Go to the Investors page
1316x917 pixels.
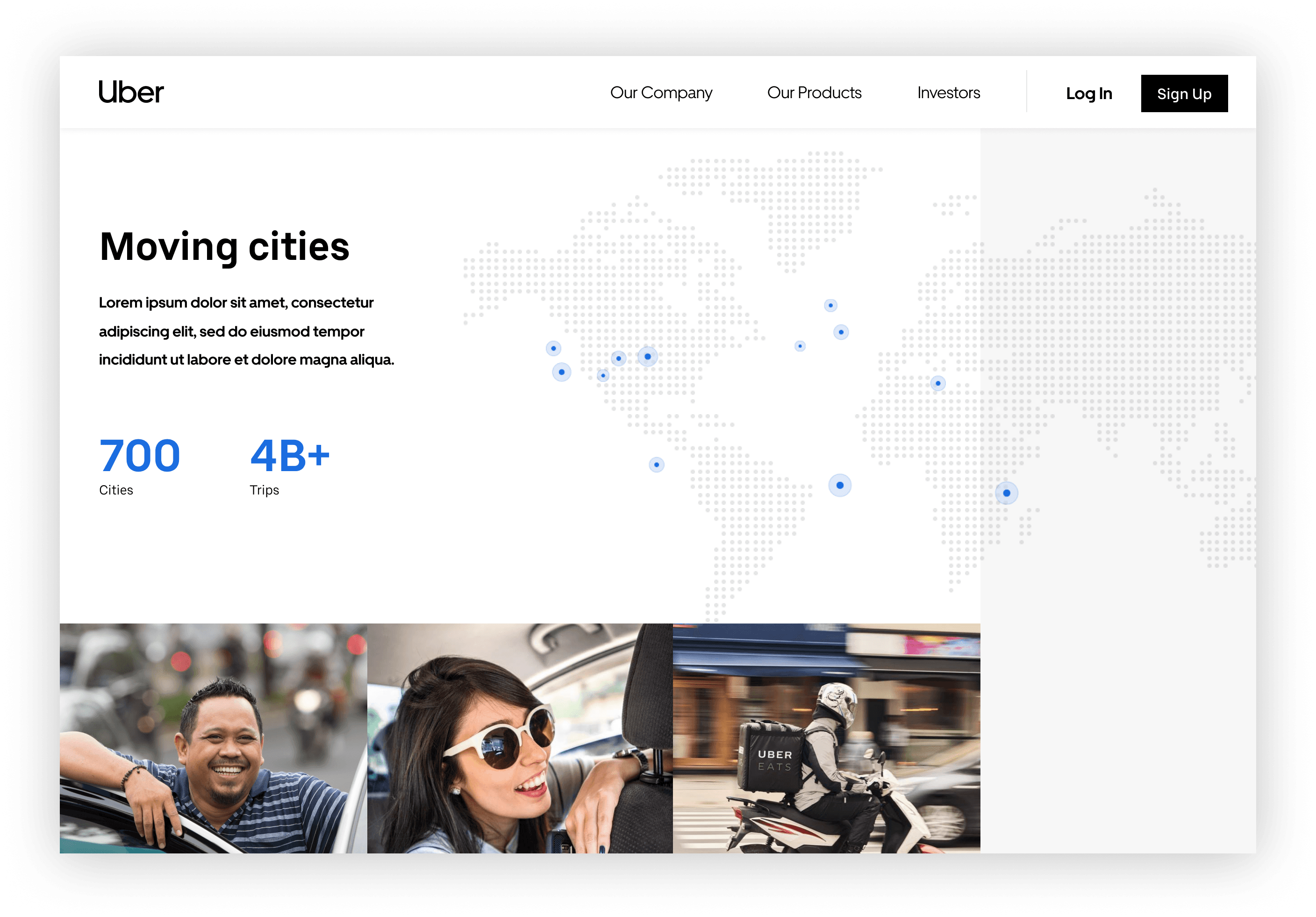pyautogui.click(x=948, y=93)
